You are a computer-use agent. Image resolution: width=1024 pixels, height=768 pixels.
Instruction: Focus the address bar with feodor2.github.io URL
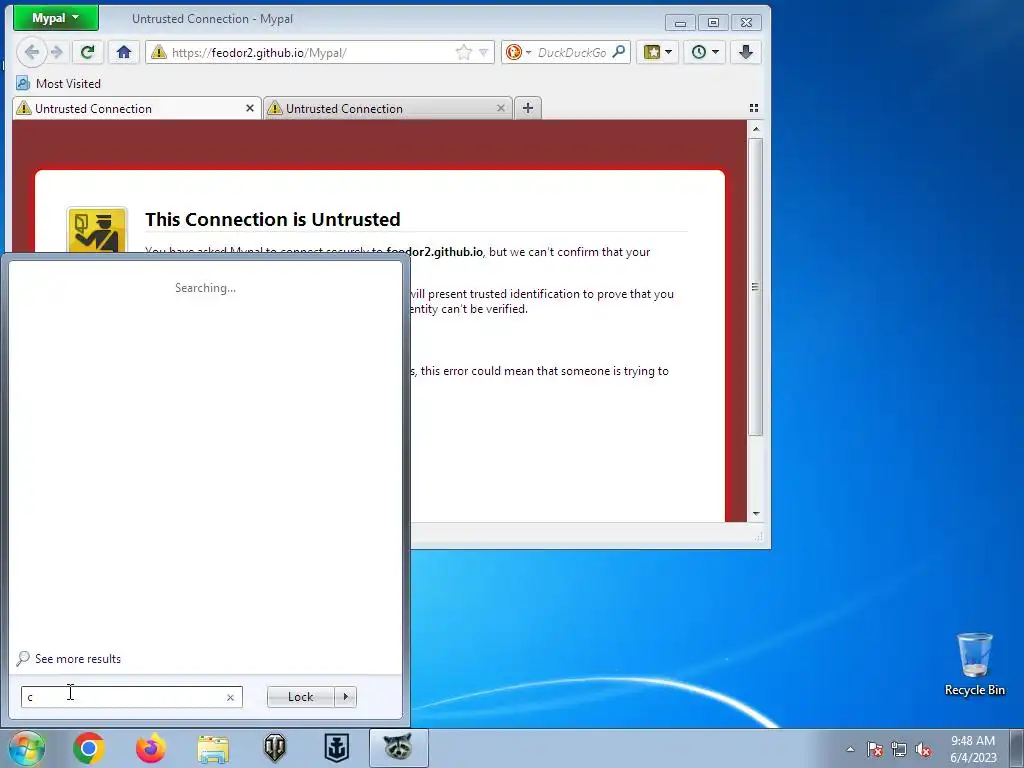(311, 52)
